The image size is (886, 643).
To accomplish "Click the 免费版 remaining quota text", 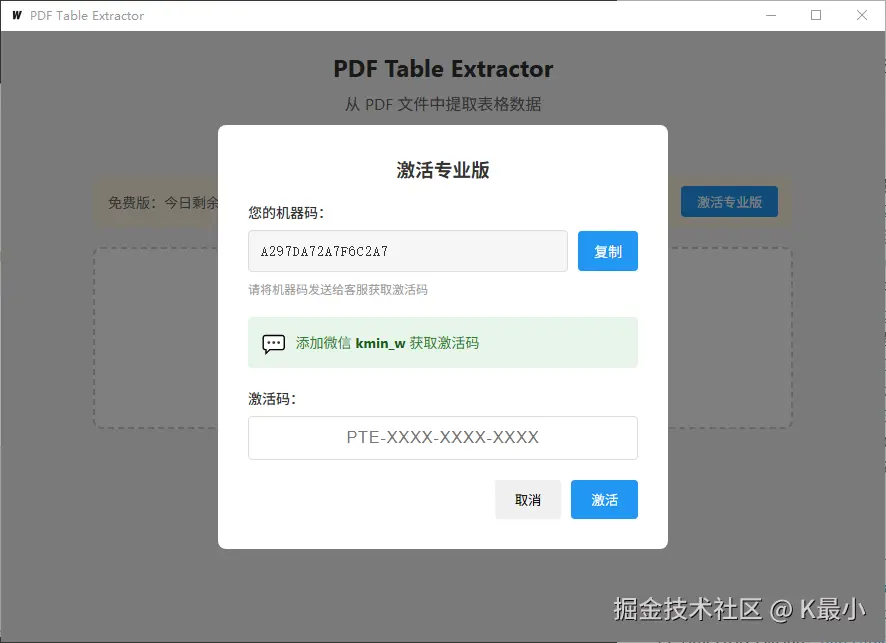I will point(163,202).
